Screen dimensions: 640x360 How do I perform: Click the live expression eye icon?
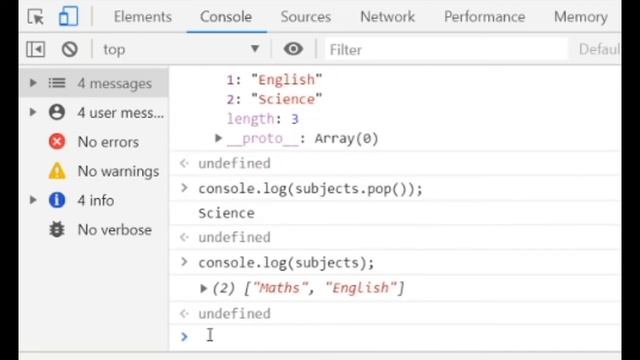coord(293,49)
